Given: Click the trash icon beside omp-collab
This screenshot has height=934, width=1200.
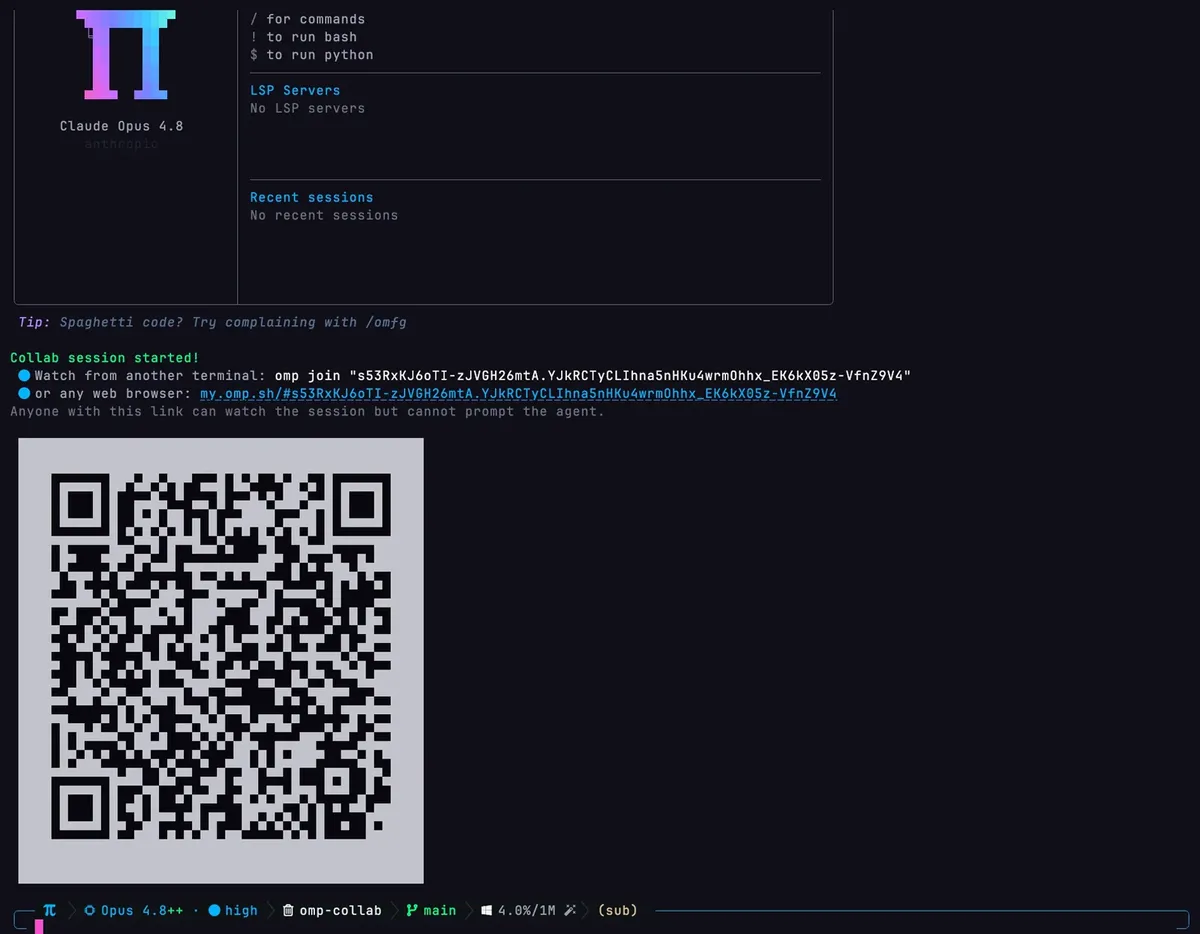Looking at the screenshot, I should pyautogui.click(x=288, y=911).
